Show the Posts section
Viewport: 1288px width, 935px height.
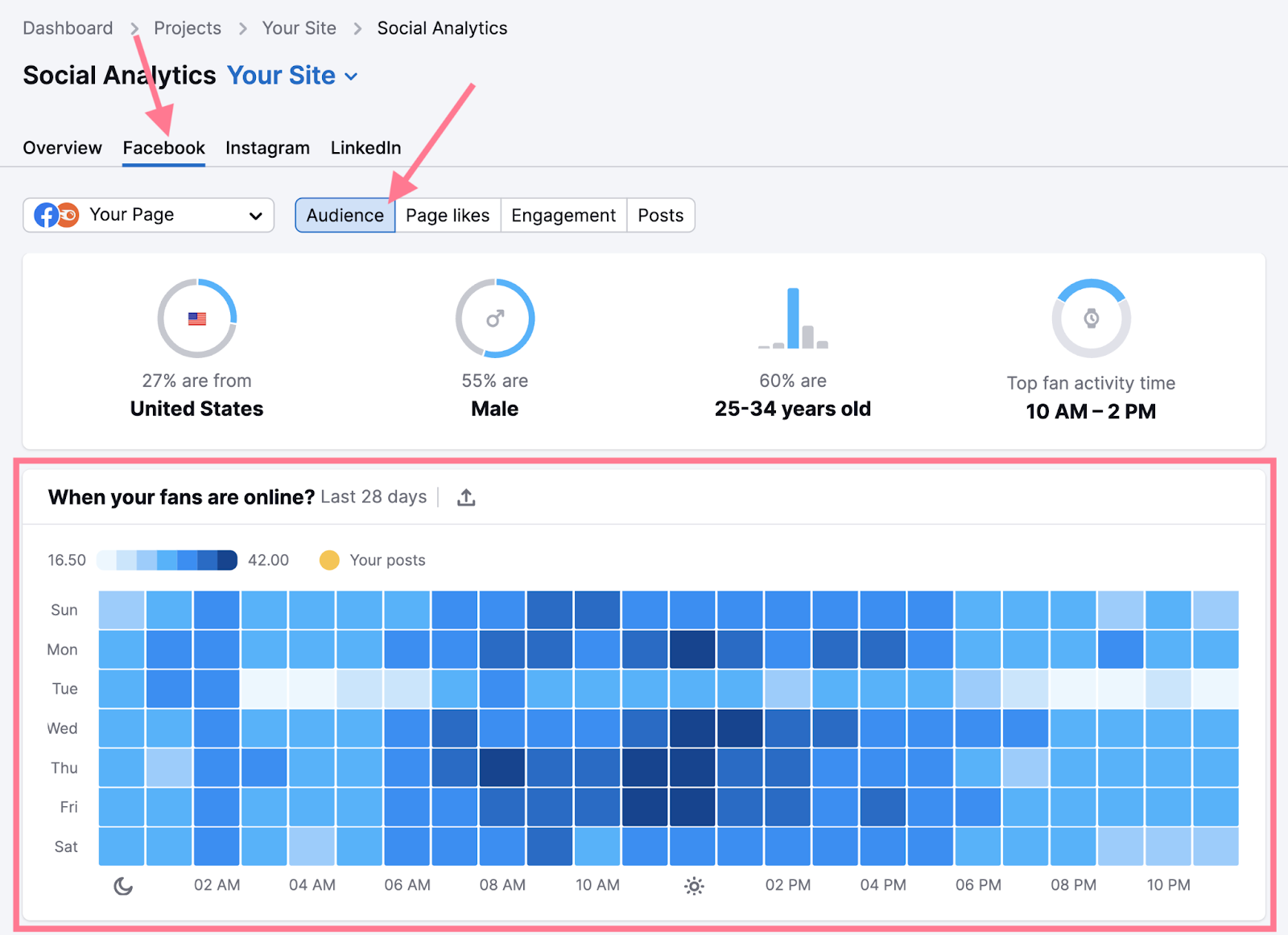click(x=661, y=216)
